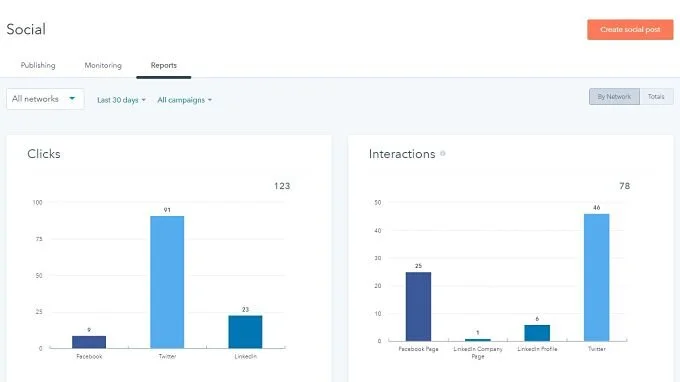Click the Interactions chart heading
Image resolution: width=680 pixels, height=382 pixels.
402,154
